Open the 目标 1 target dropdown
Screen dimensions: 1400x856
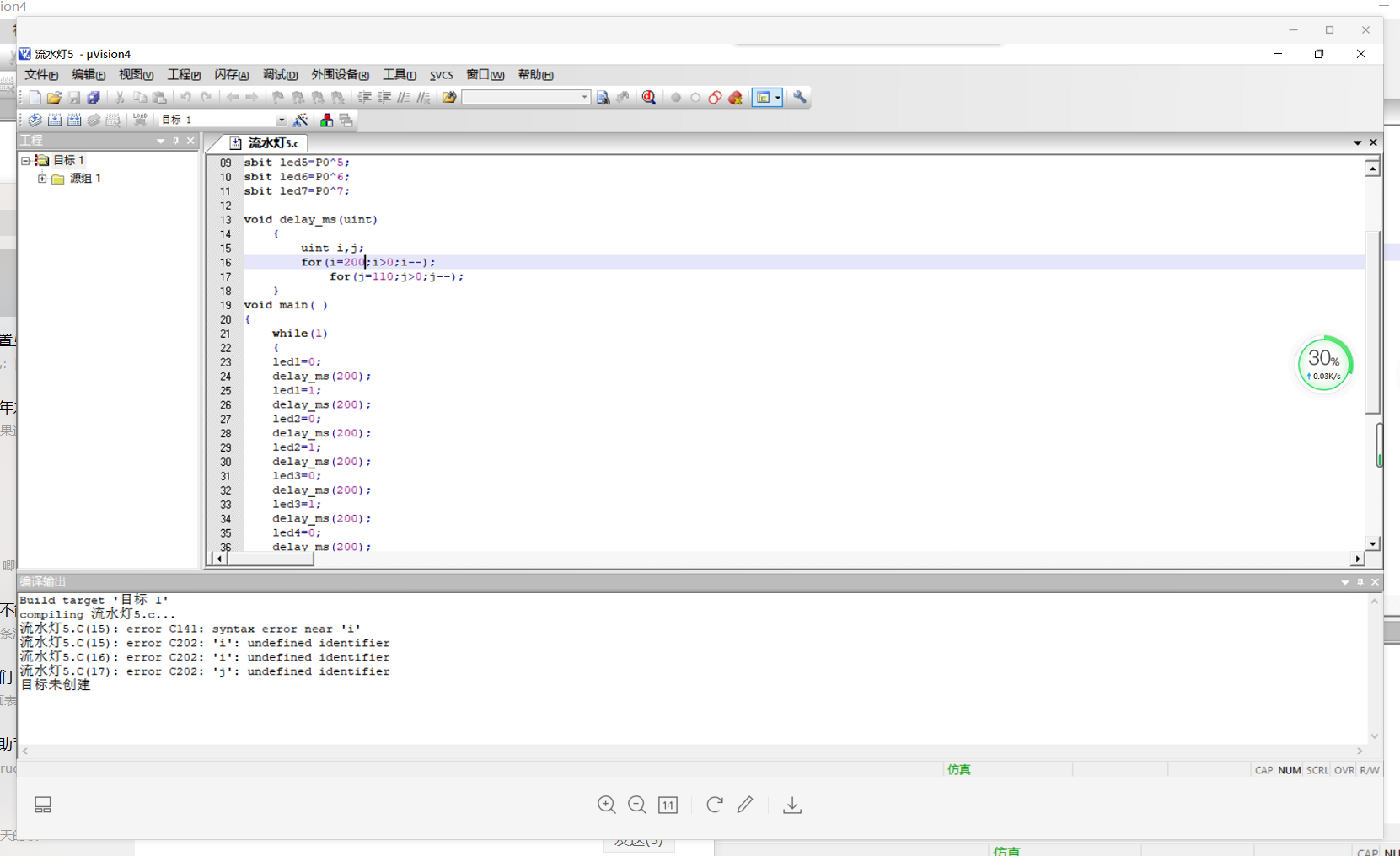[281, 120]
